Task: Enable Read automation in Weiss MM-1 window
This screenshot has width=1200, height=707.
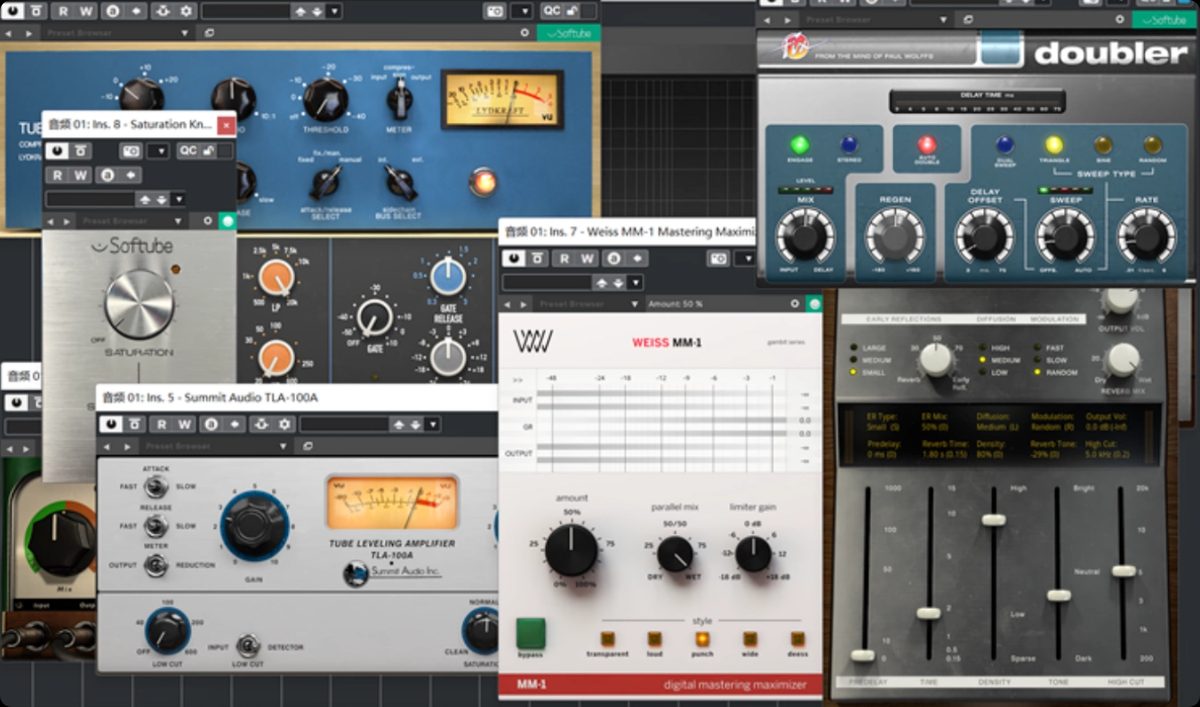Action: (x=564, y=258)
